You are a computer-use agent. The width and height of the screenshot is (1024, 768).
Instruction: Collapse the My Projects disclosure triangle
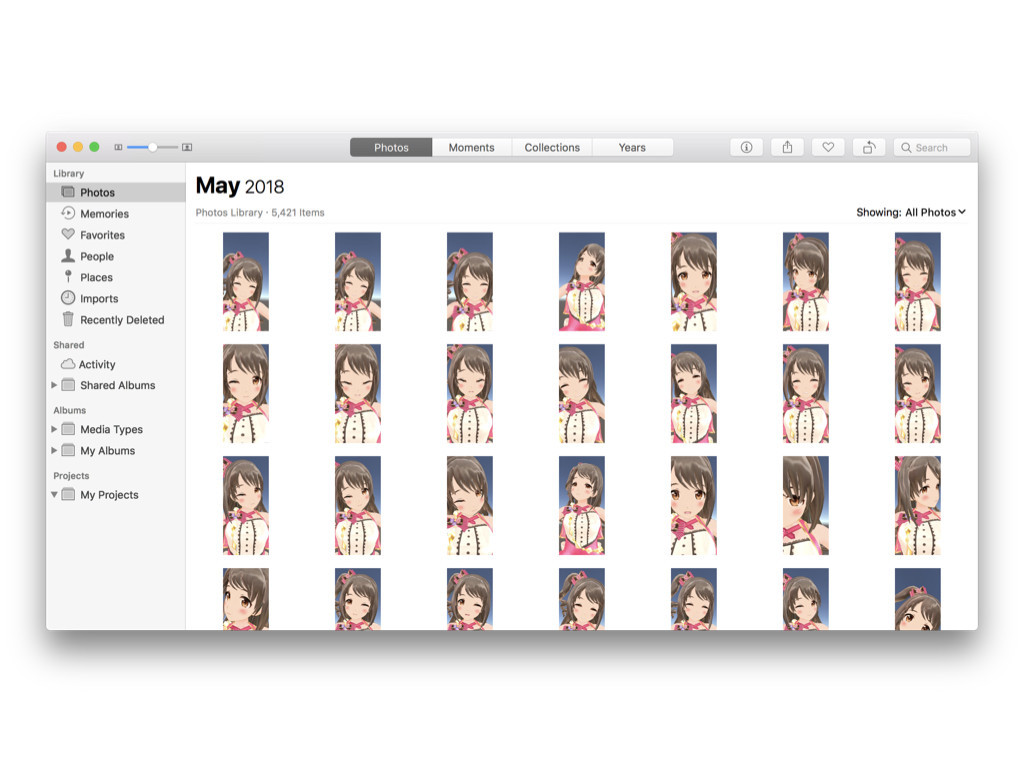tap(54, 494)
